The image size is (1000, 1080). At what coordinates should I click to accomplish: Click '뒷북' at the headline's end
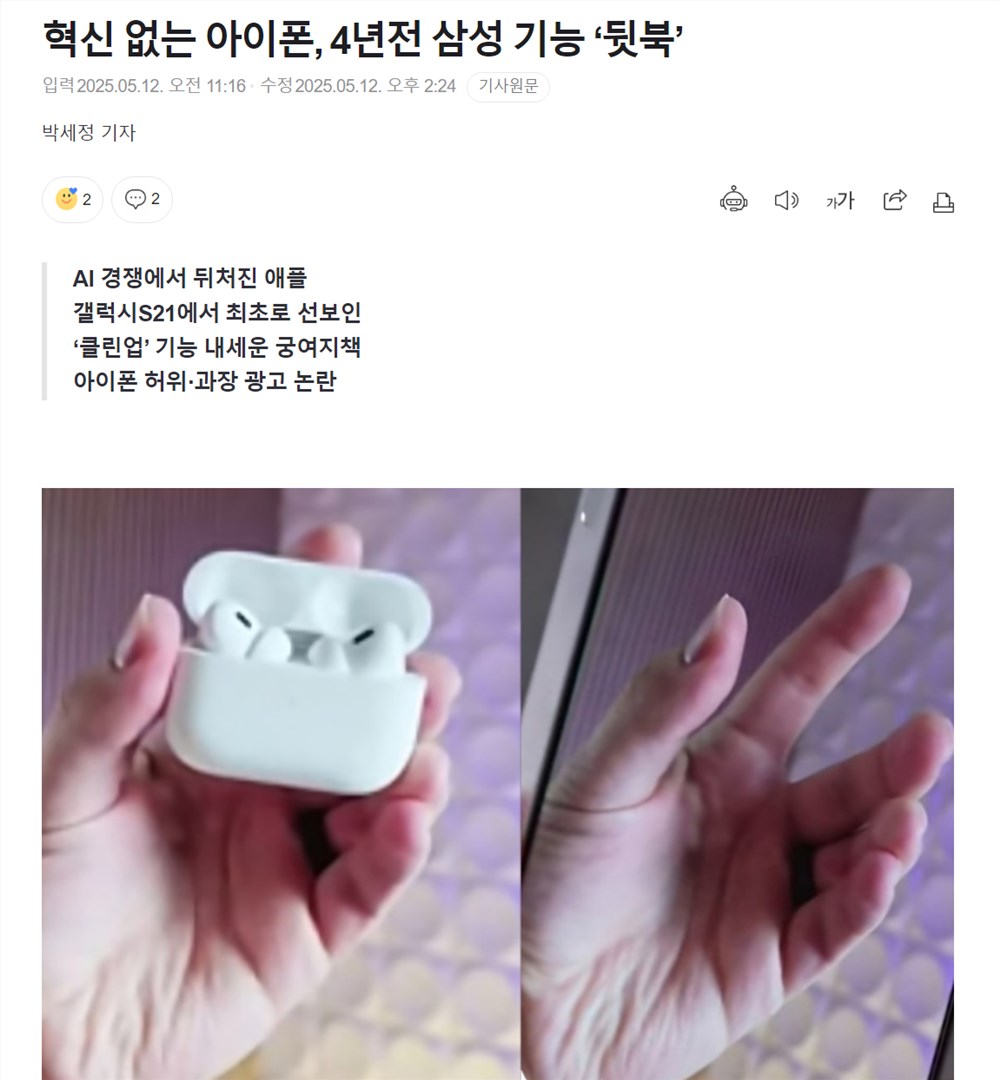[x=638, y=39]
